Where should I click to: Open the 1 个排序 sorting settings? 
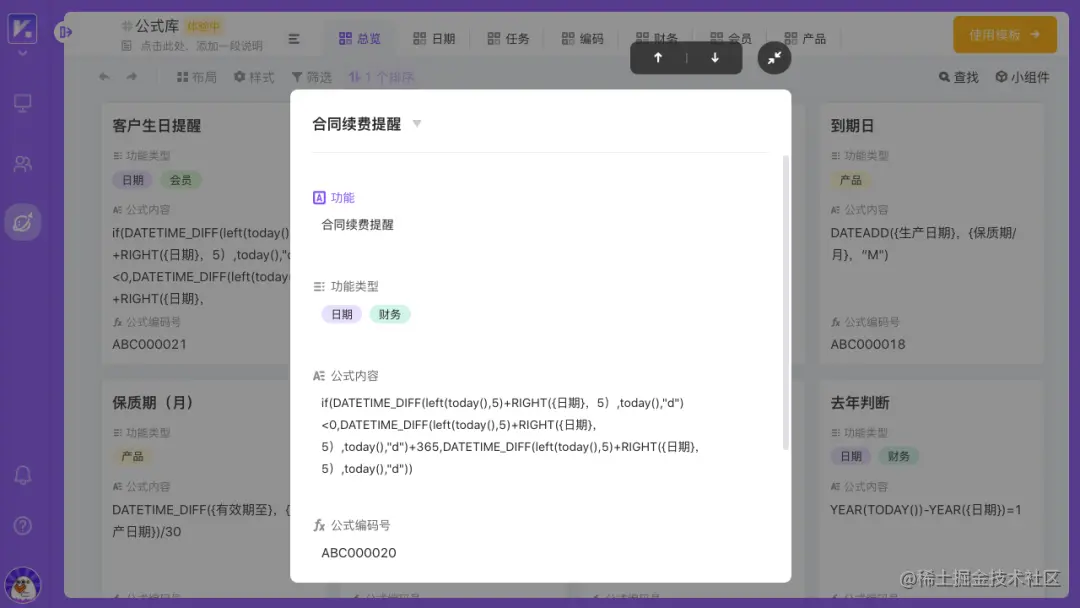[x=381, y=76]
